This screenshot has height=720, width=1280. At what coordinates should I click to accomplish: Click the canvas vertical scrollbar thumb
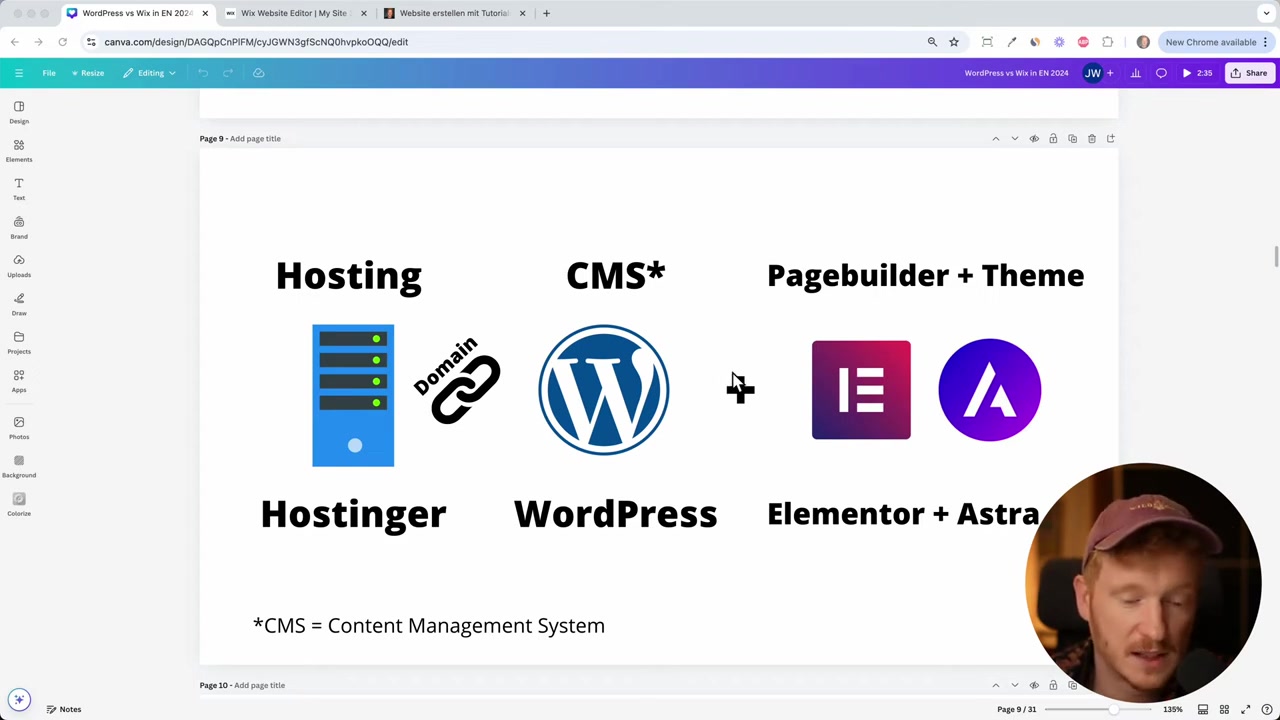[1276, 256]
